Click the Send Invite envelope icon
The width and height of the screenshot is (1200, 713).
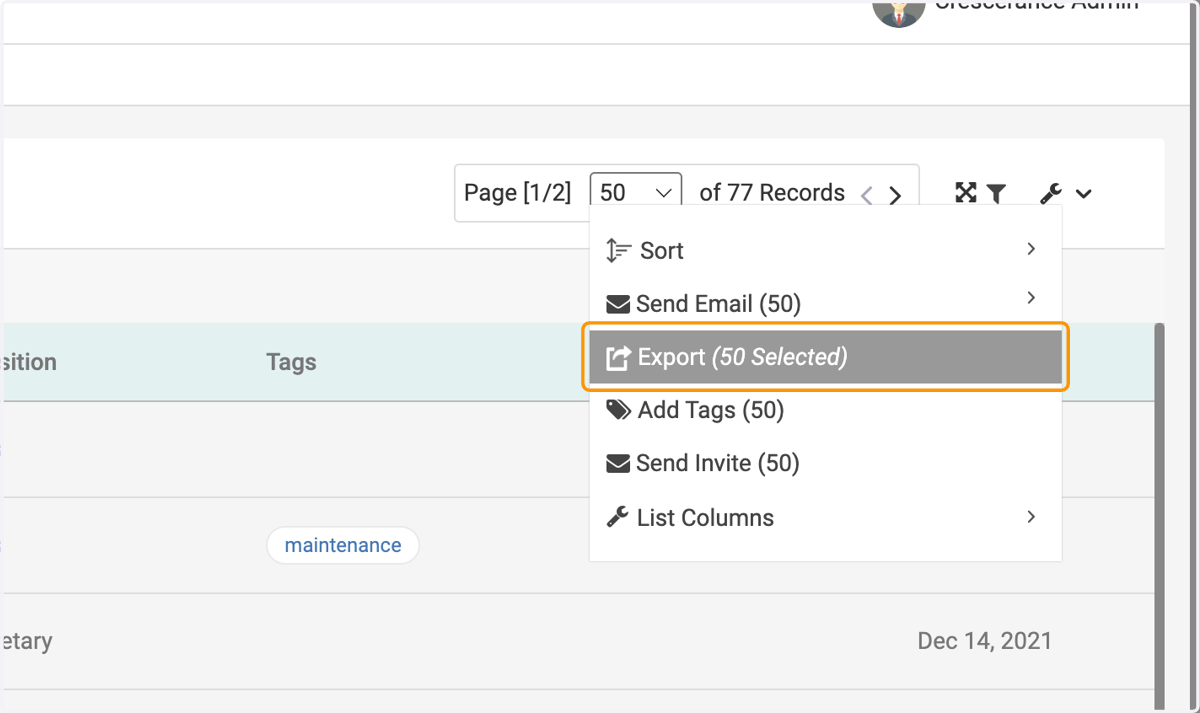618,464
